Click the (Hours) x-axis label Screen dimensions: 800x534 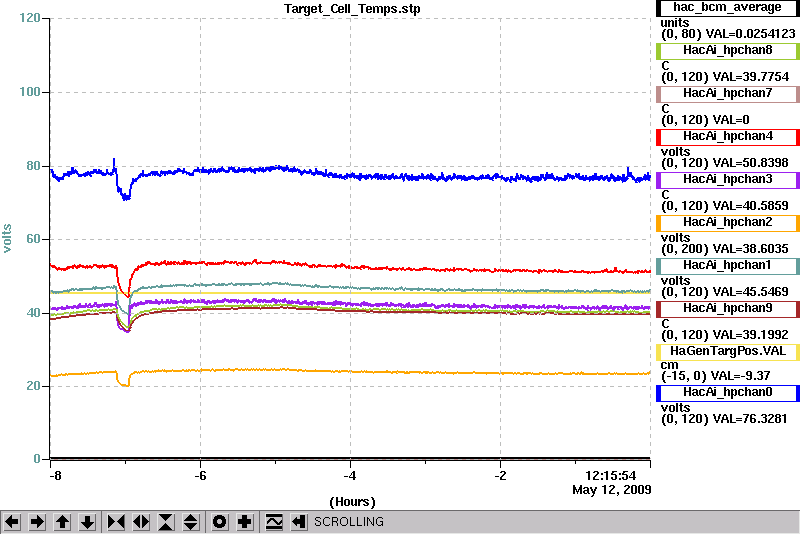[352, 502]
